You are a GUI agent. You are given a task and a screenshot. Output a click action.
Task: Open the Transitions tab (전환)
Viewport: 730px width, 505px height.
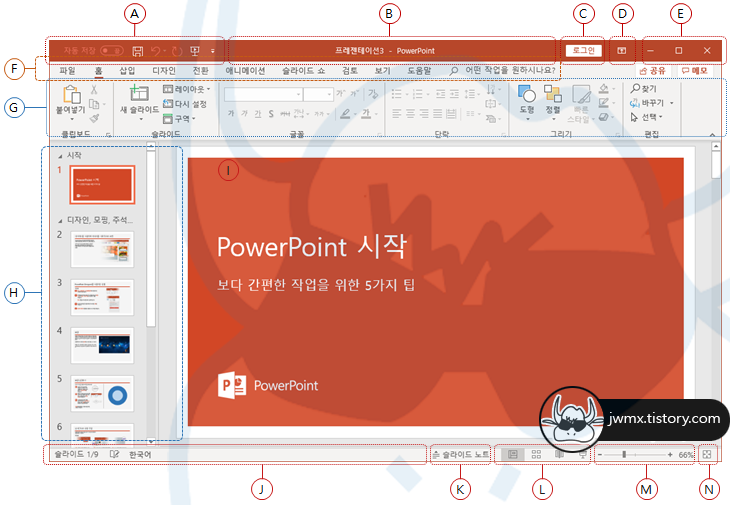coord(201,70)
